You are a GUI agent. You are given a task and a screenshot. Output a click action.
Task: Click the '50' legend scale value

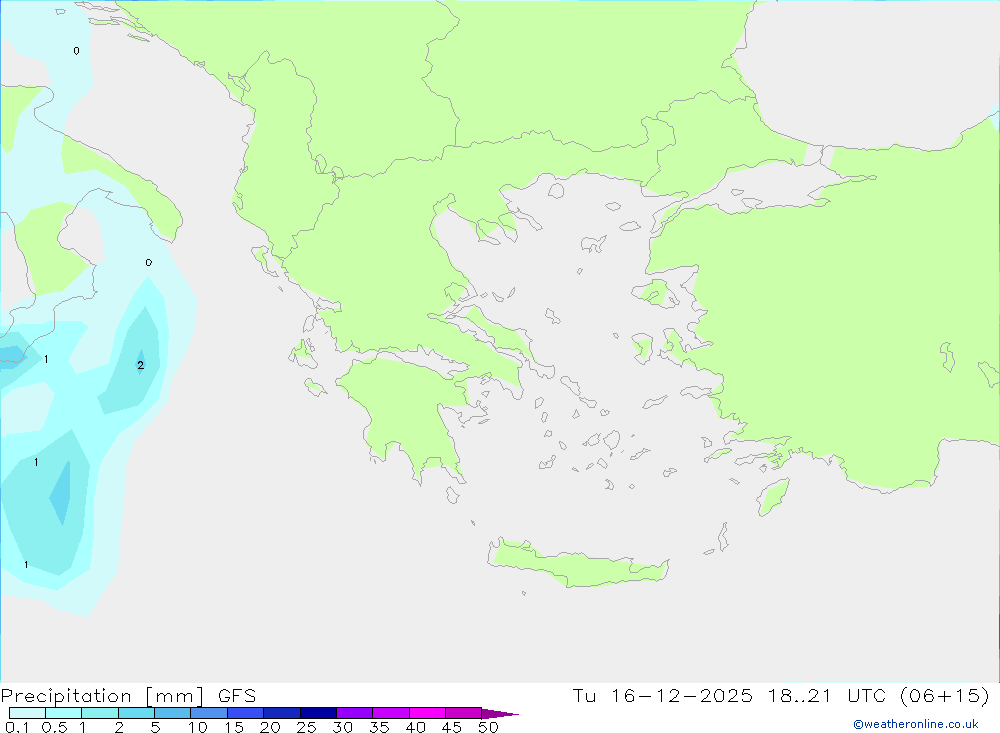point(489,727)
